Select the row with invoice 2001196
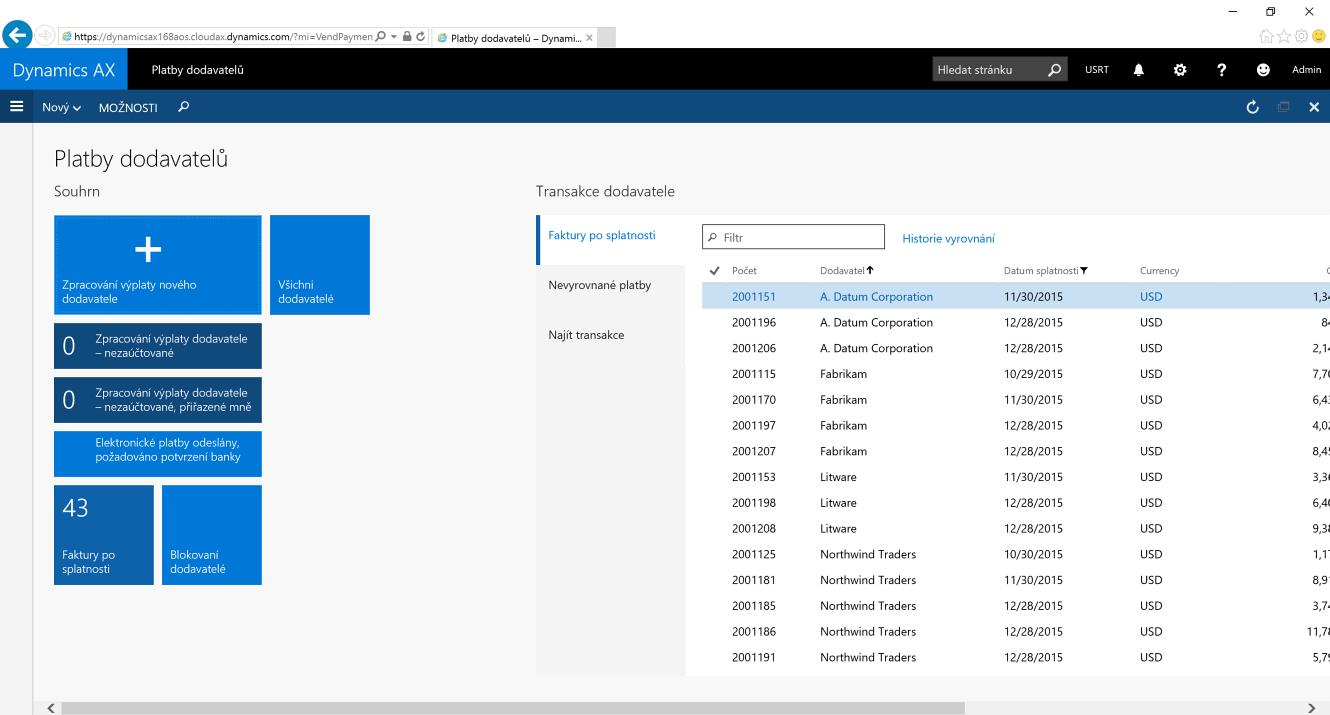 click(1016, 323)
